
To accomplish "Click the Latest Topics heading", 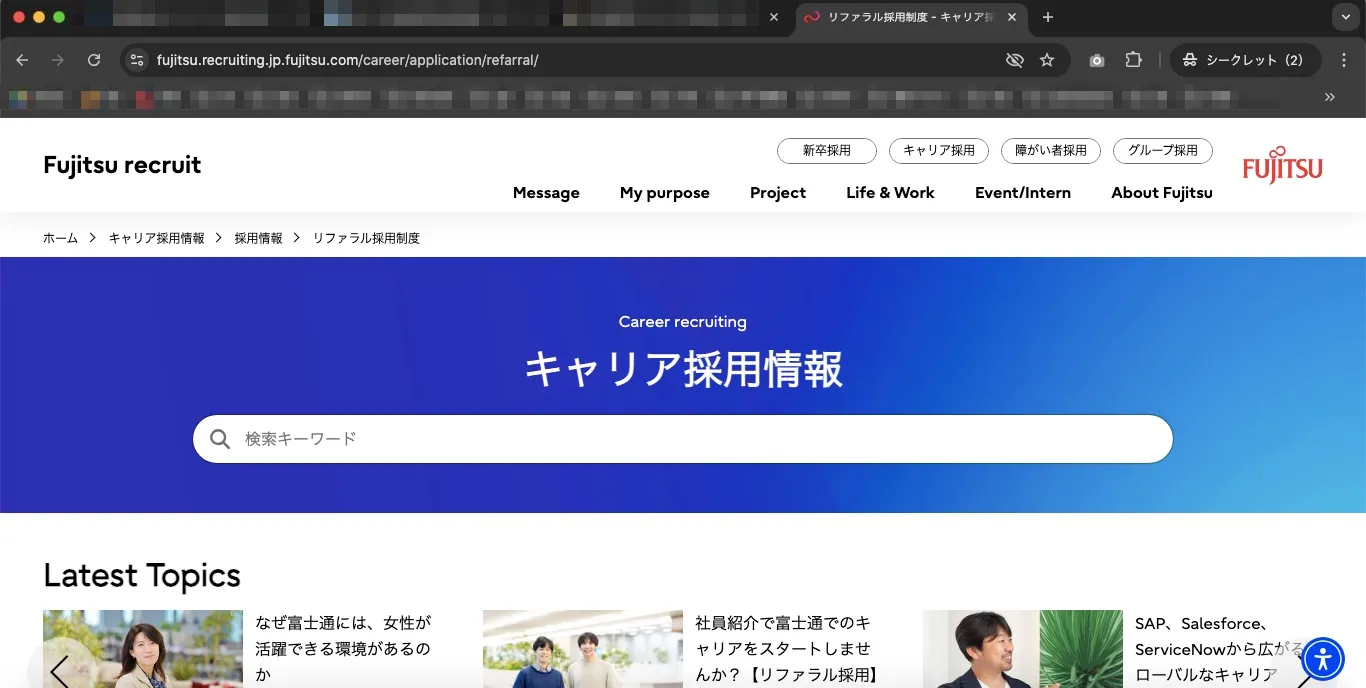I will pyautogui.click(x=142, y=575).
